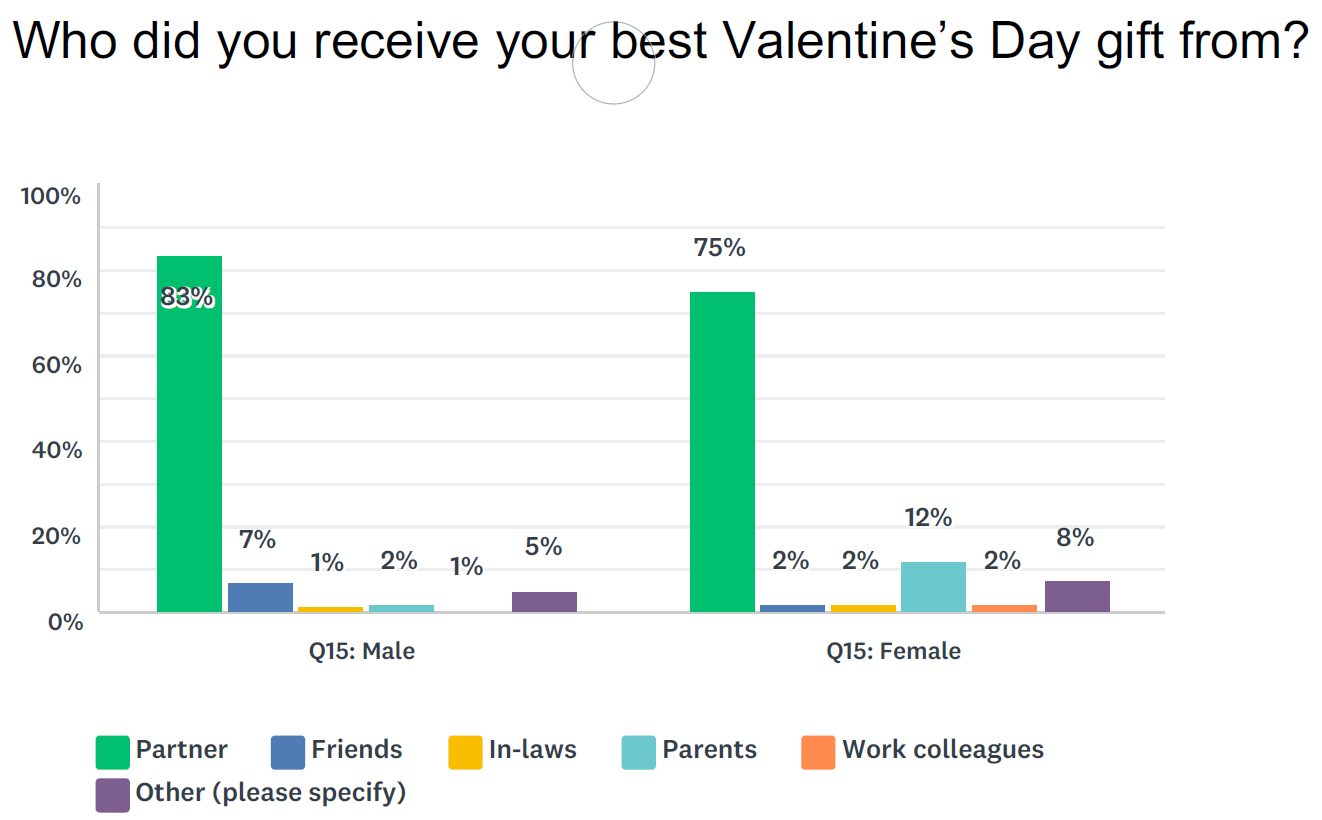The height and width of the screenshot is (820, 1322).
Task: Click the yellow In-laws legend swatch
Action: [x=466, y=752]
